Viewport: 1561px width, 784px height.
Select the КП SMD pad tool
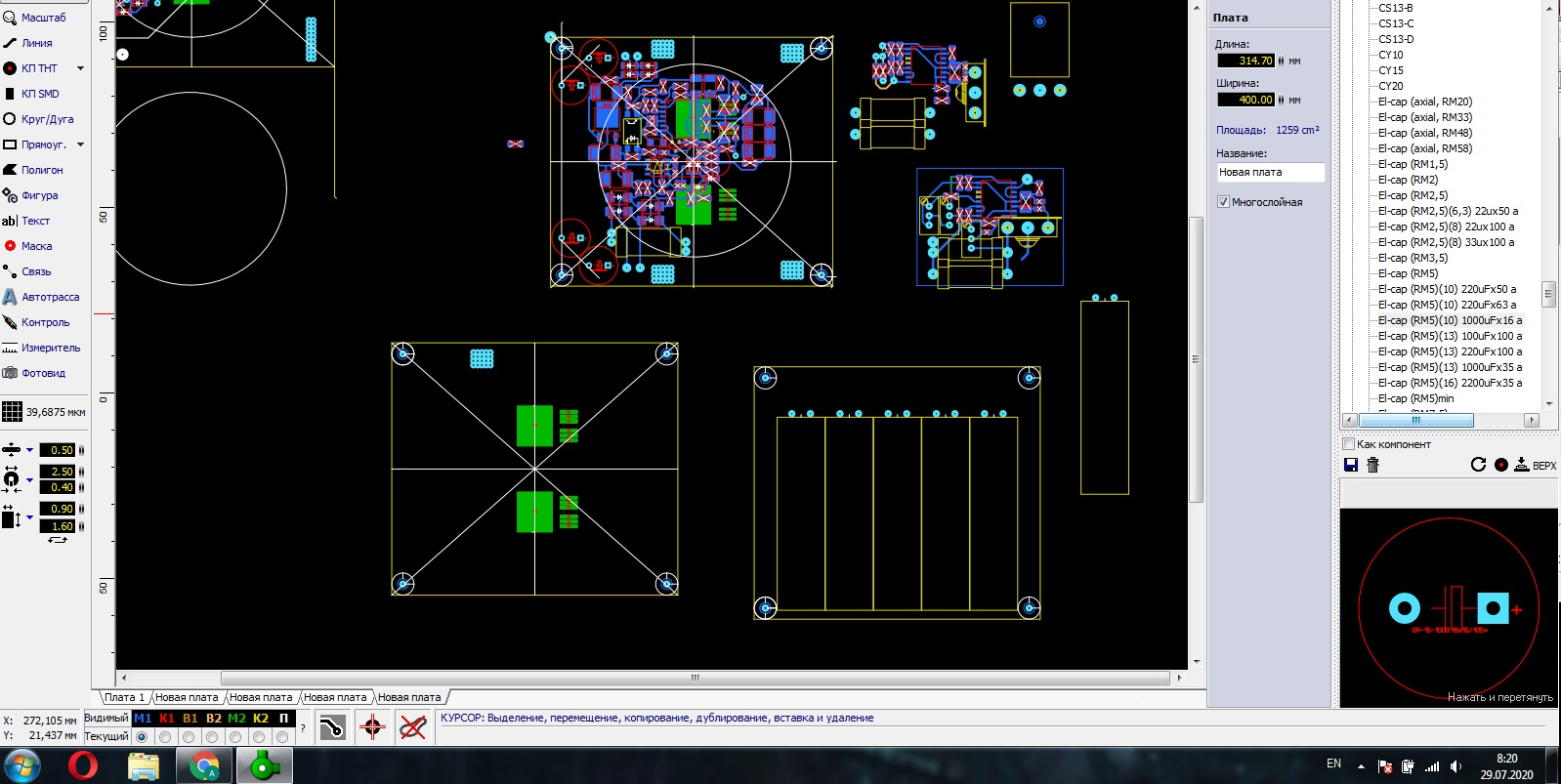click(x=32, y=94)
